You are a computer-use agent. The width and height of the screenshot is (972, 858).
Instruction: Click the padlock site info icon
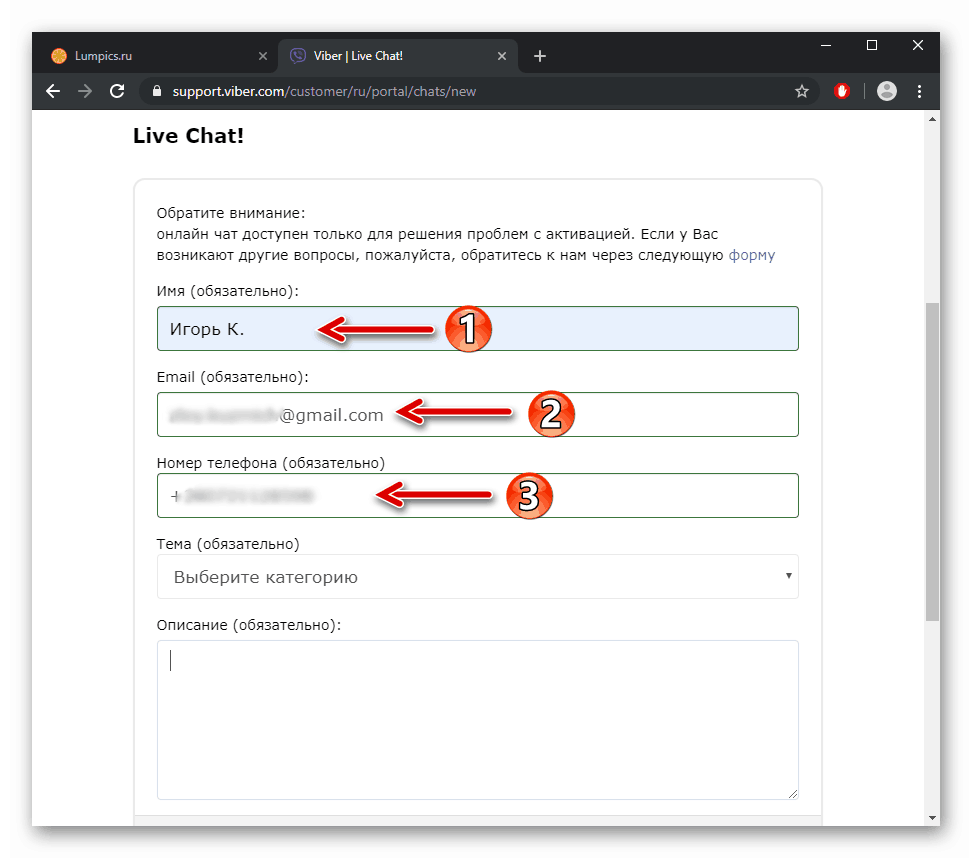click(157, 91)
